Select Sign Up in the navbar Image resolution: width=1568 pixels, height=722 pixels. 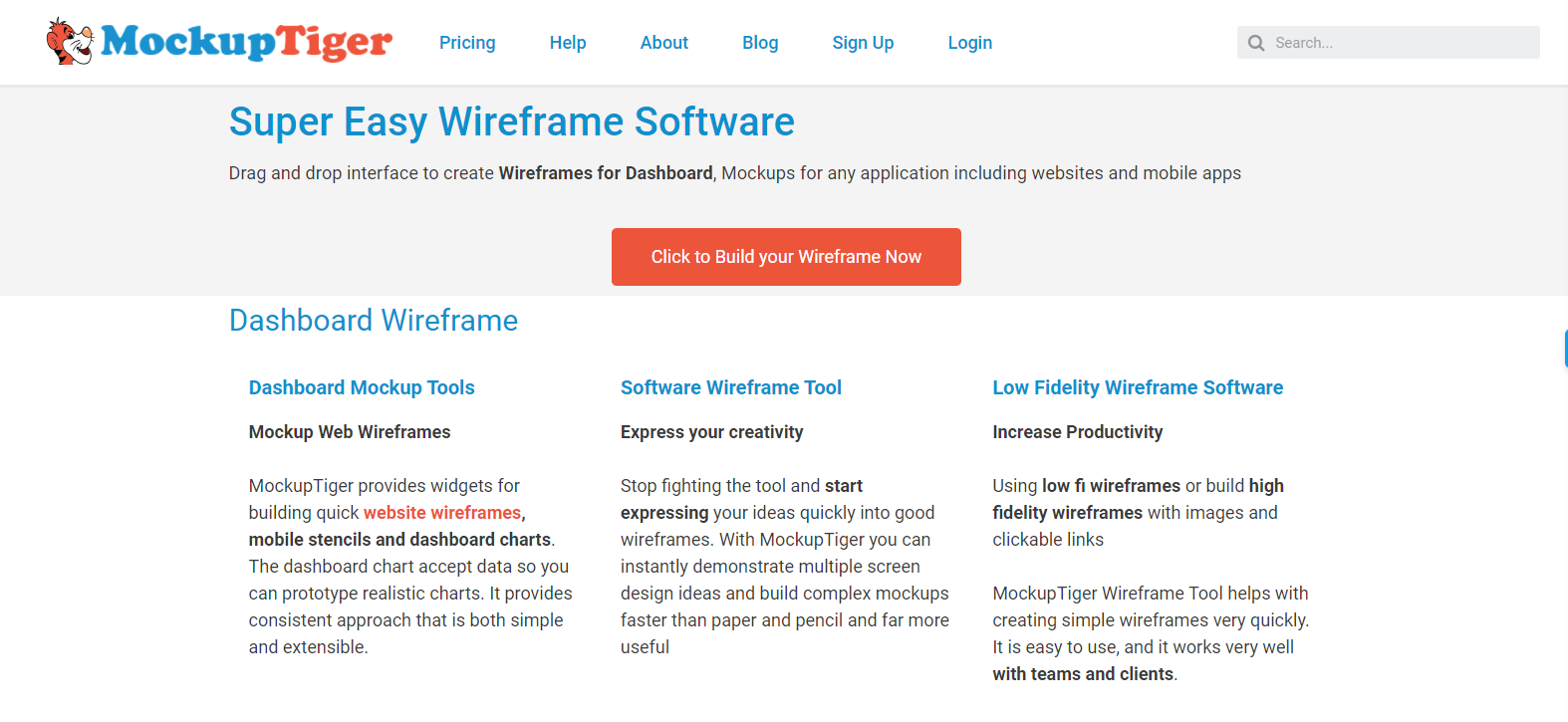coord(863,43)
